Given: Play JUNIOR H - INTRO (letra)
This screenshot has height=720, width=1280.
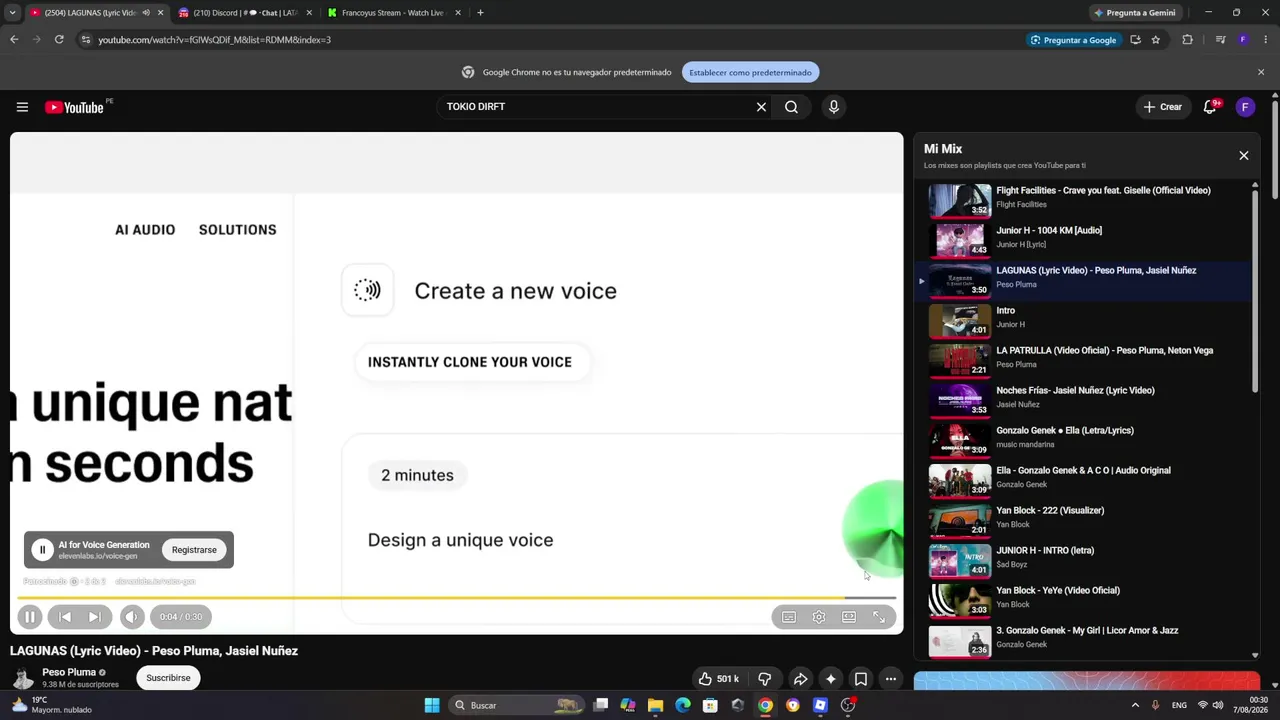Looking at the screenshot, I should (x=1084, y=560).
